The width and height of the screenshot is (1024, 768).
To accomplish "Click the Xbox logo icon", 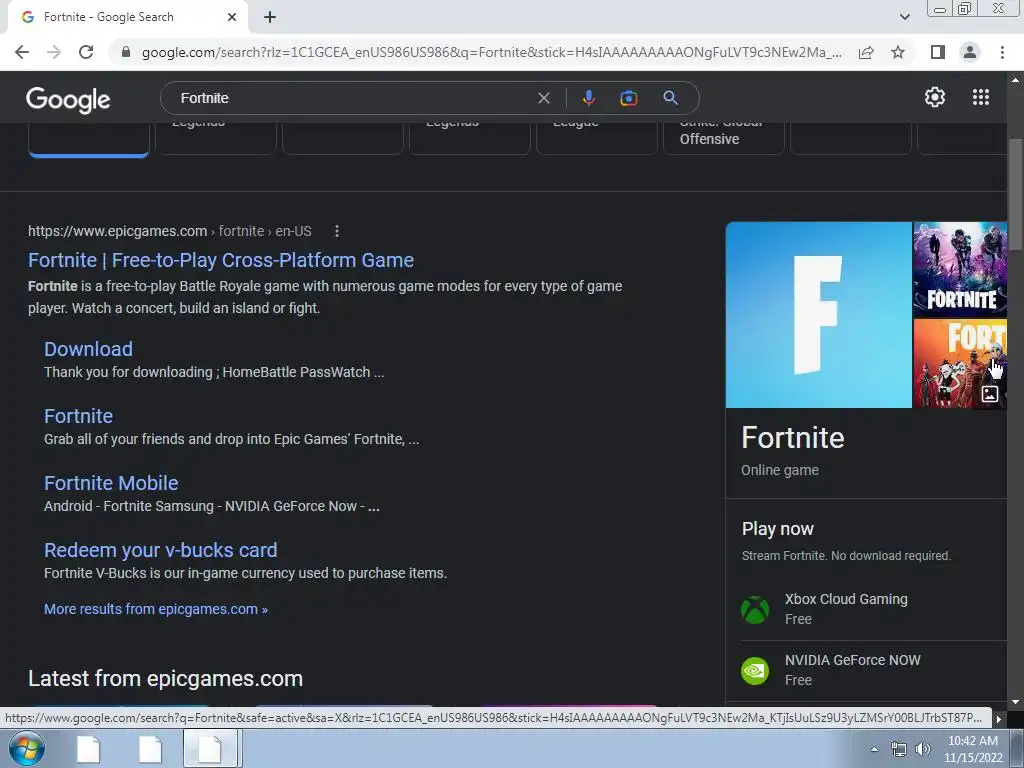I will 755,609.
